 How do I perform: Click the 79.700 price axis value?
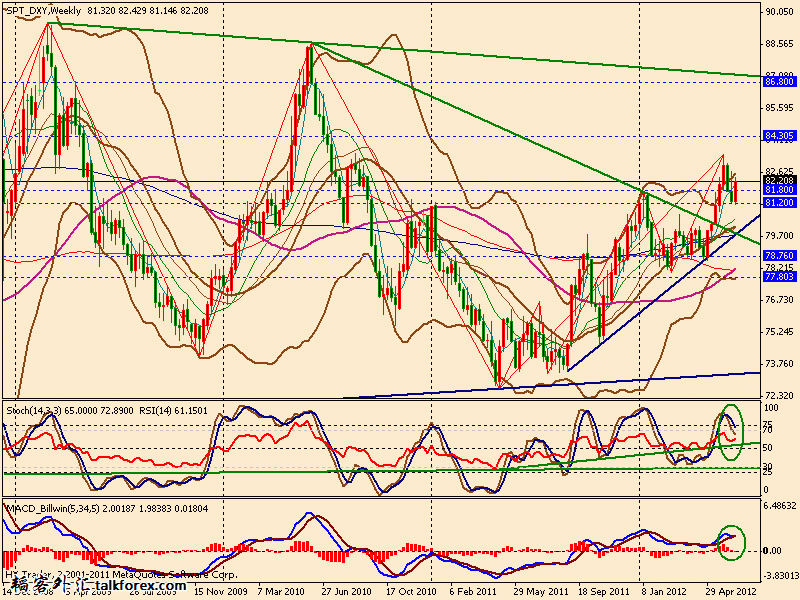pyautogui.click(x=780, y=236)
